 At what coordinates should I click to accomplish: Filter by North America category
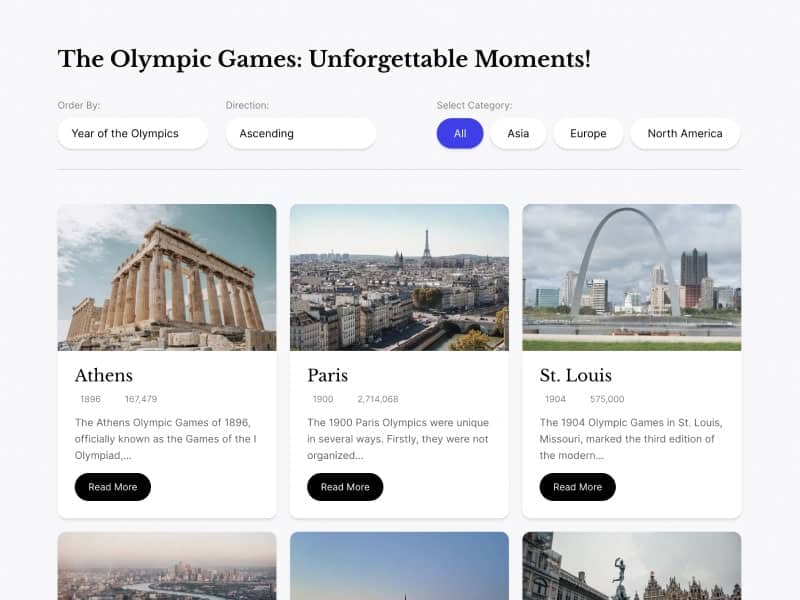point(685,134)
